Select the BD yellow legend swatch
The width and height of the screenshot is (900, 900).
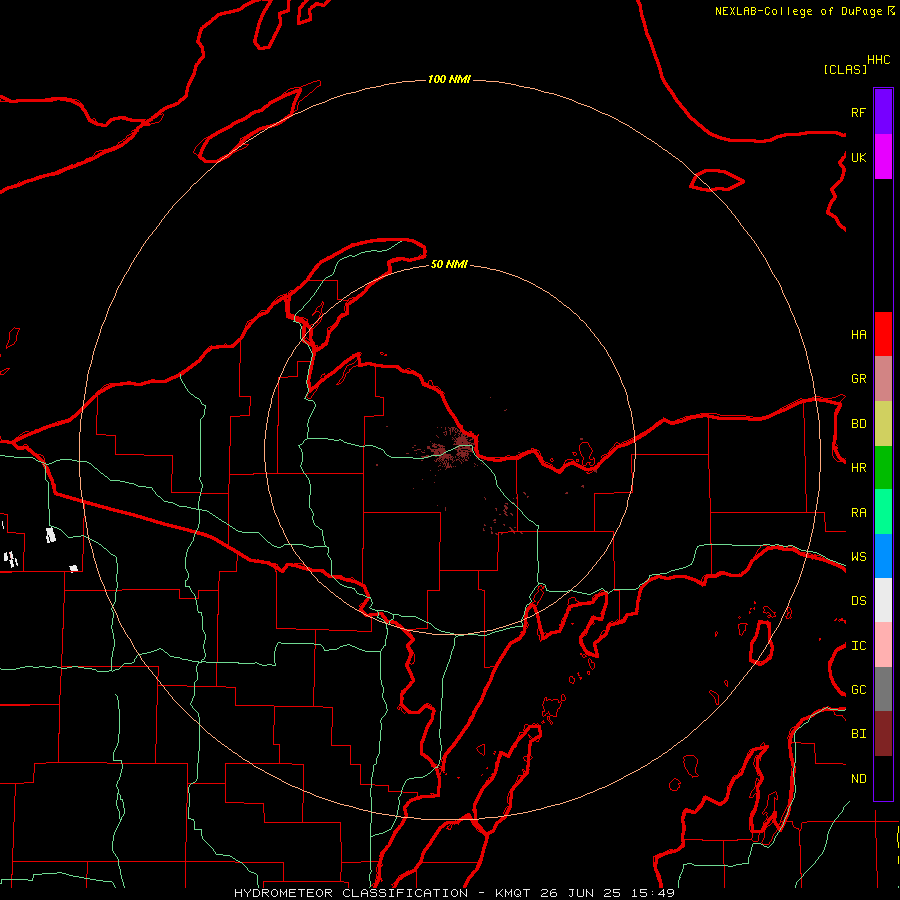point(883,424)
